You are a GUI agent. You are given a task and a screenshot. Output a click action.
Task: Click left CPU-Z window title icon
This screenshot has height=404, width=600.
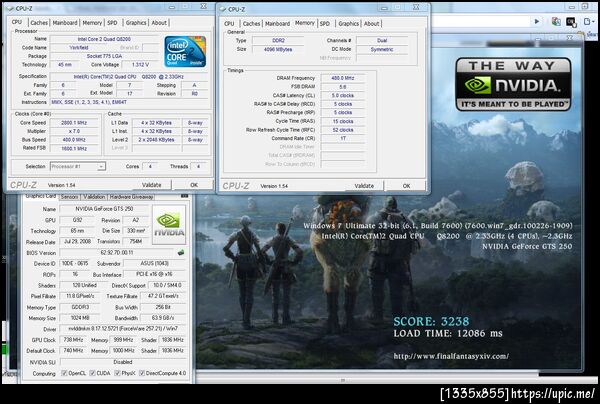coord(10,8)
